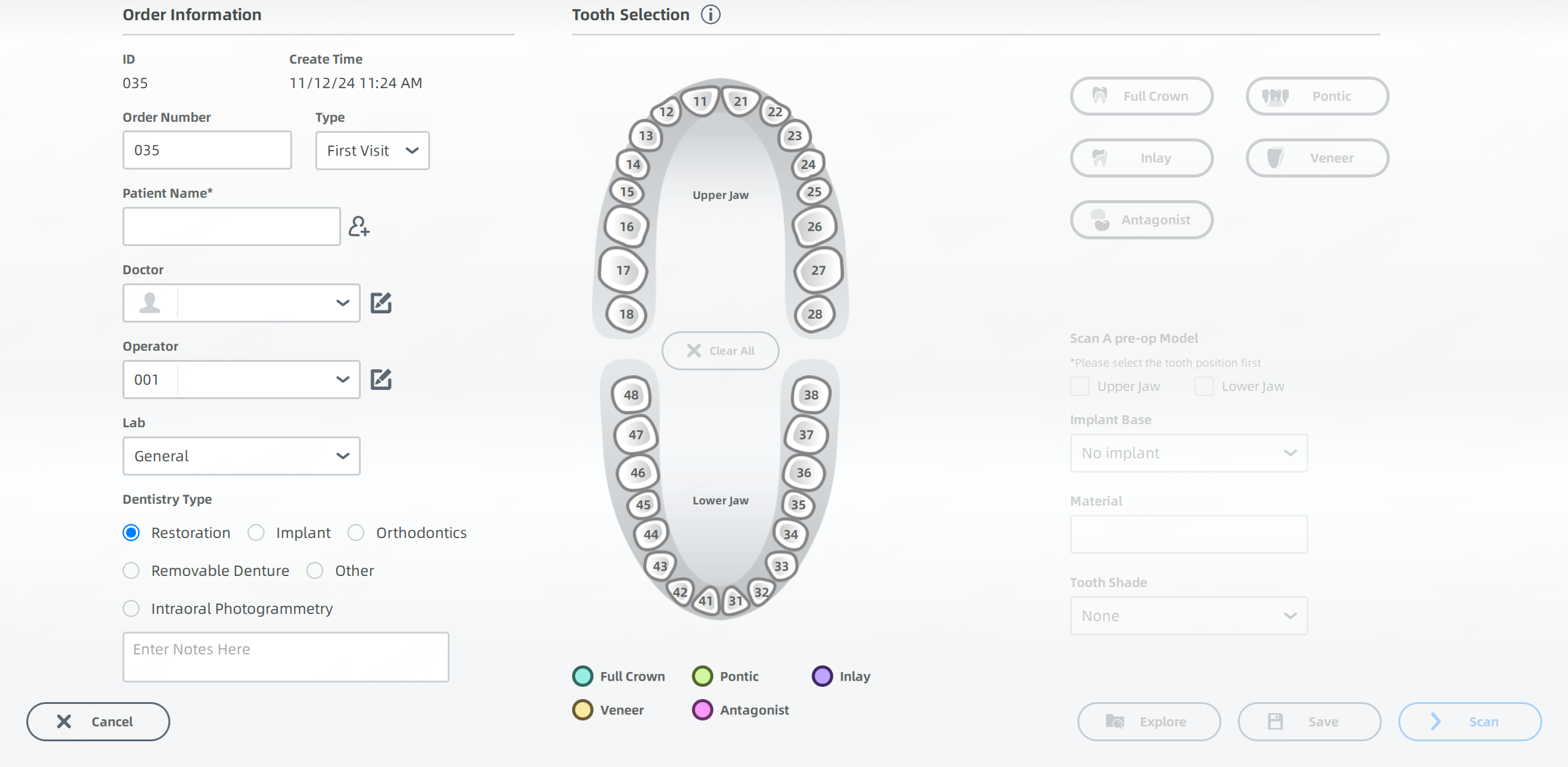Image resolution: width=1568 pixels, height=767 pixels.
Task: Click the Scan button
Action: [x=1470, y=722]
